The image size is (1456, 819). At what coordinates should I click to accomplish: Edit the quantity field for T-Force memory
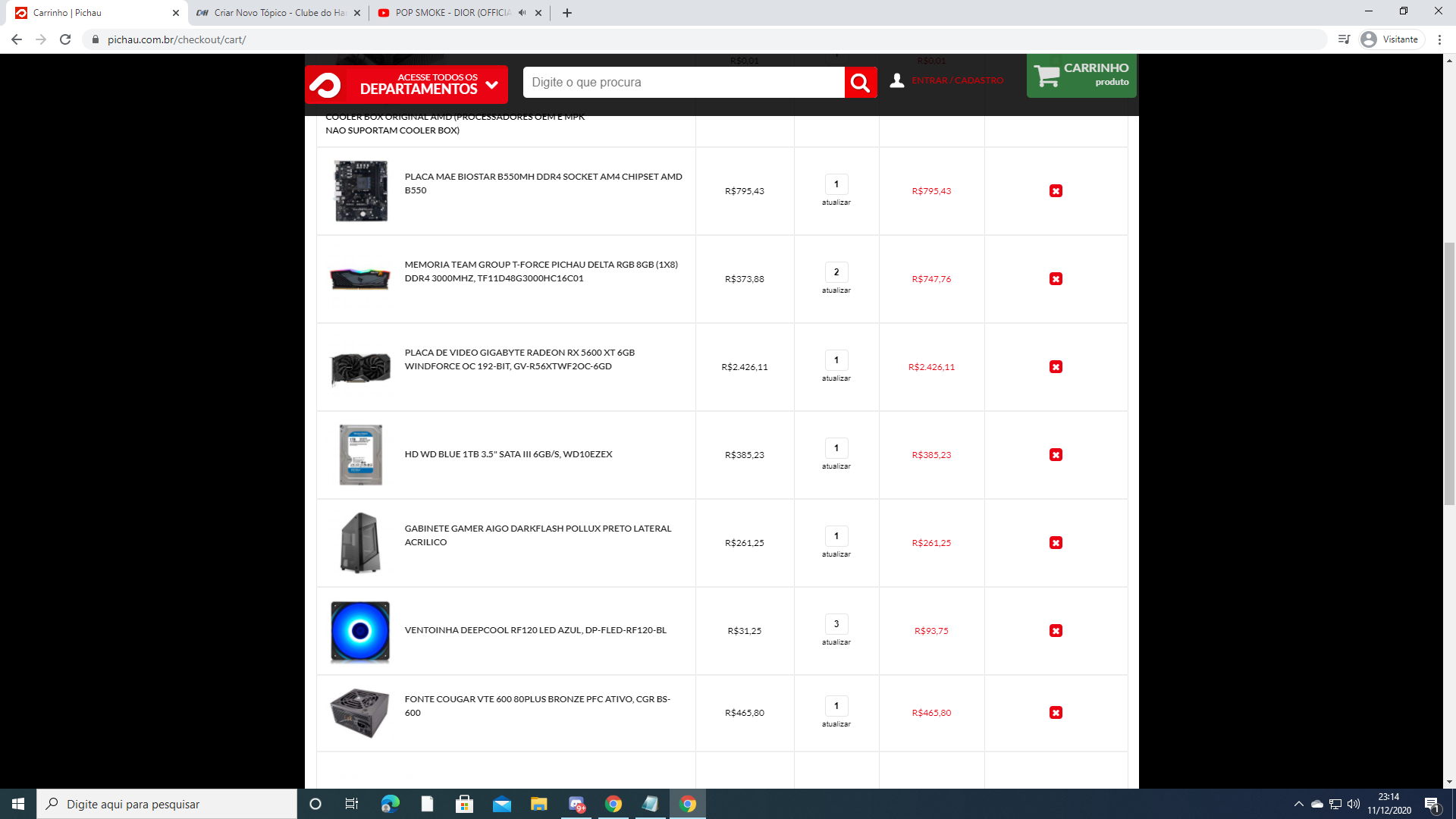click(x=836, y=272)
